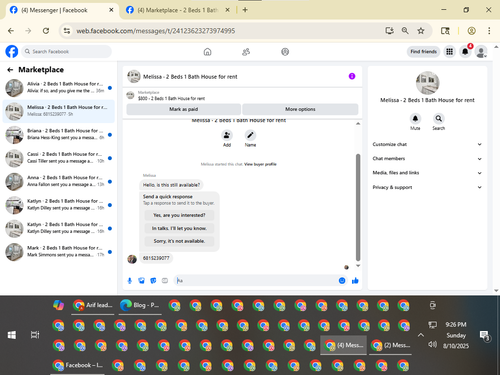Click the More options button
Screen dimensions: 500x375
(x=300, y=109)
